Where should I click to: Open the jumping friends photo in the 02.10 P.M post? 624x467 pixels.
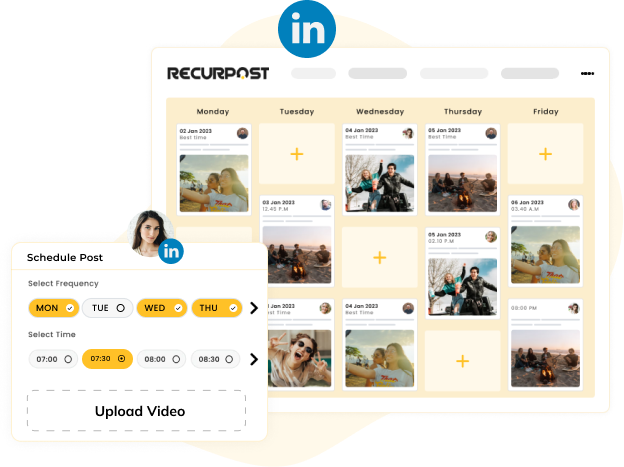(462, 287)
